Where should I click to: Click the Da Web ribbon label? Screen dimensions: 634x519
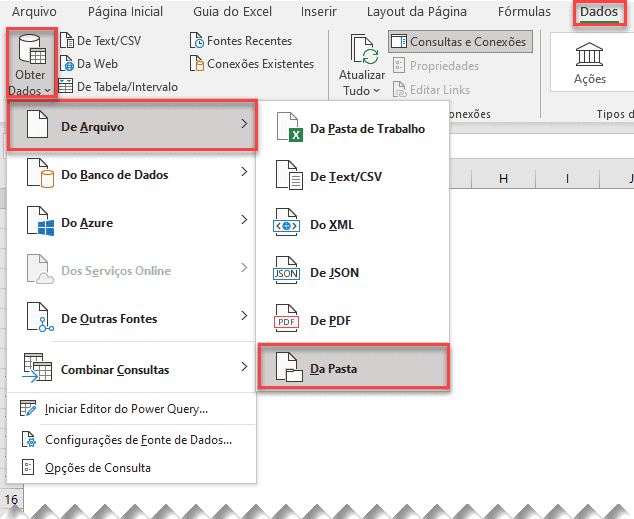click(97, 64)
